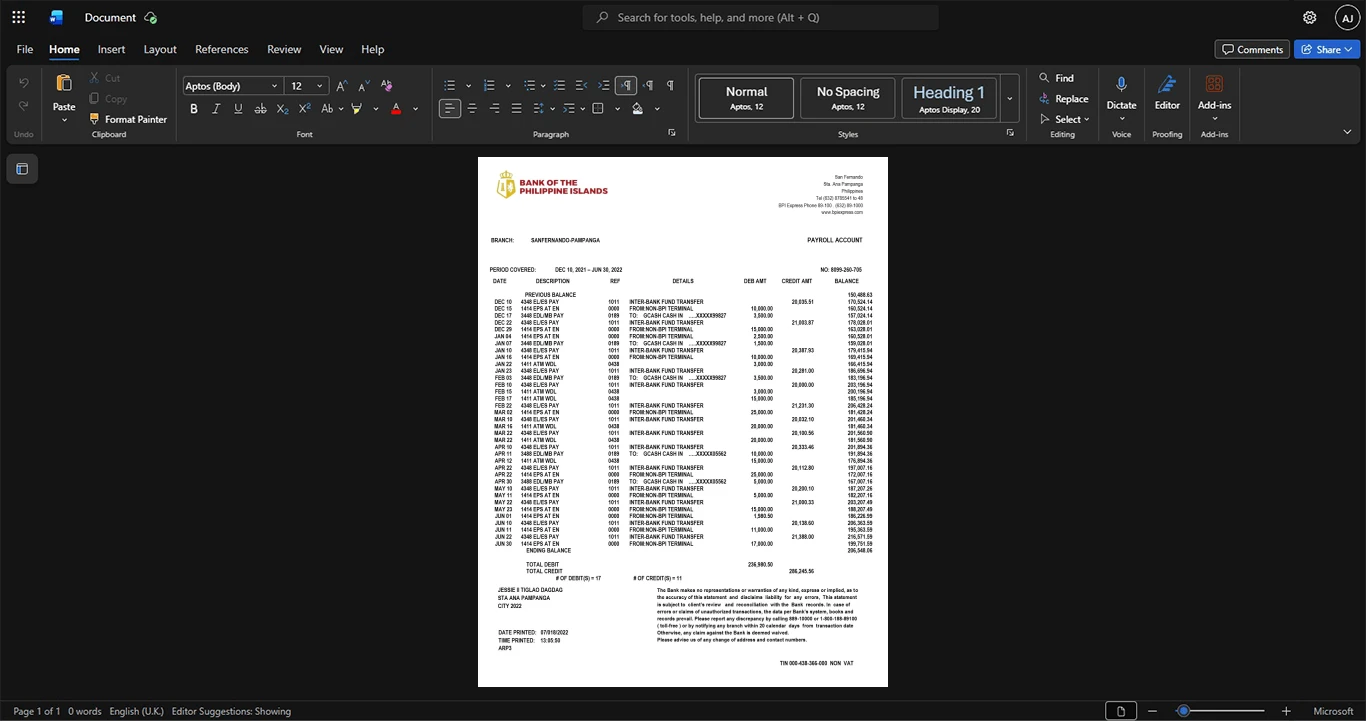Toggle italic formatting
Viewport: 1366px width, 721px height.
pyautogui.click(x=216, y=108)
